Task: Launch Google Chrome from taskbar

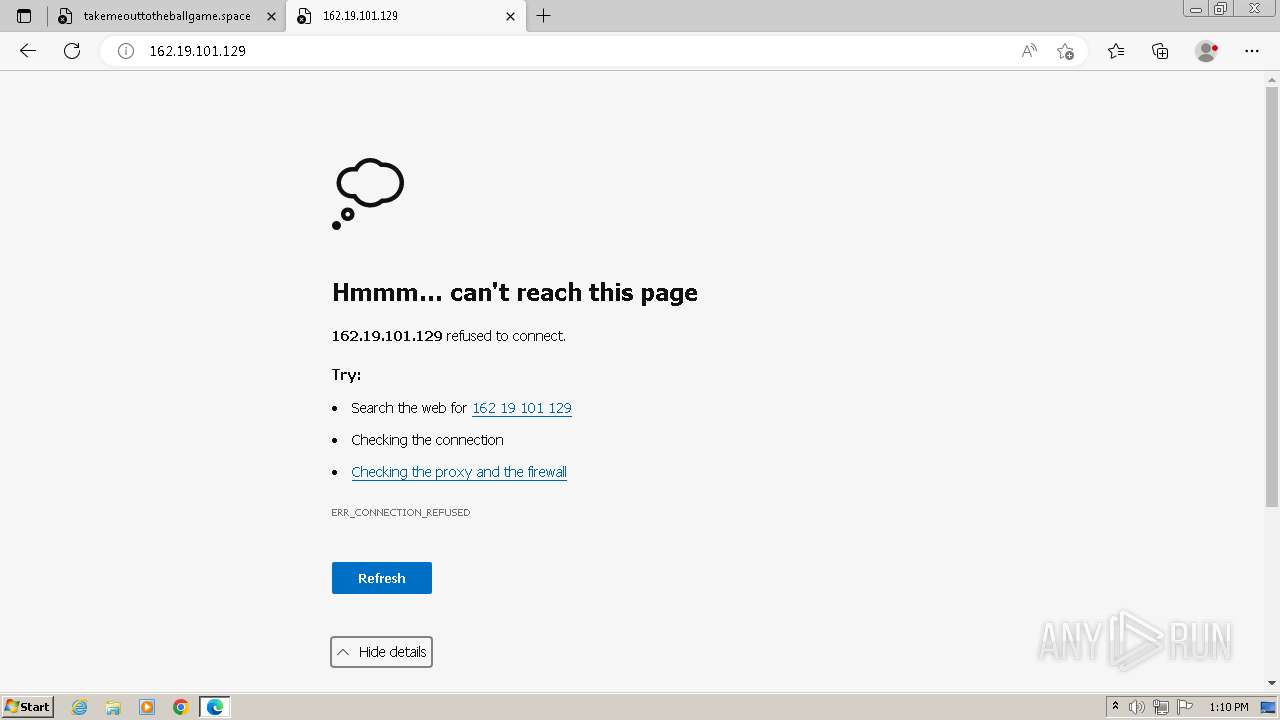Action: point(181,707)
